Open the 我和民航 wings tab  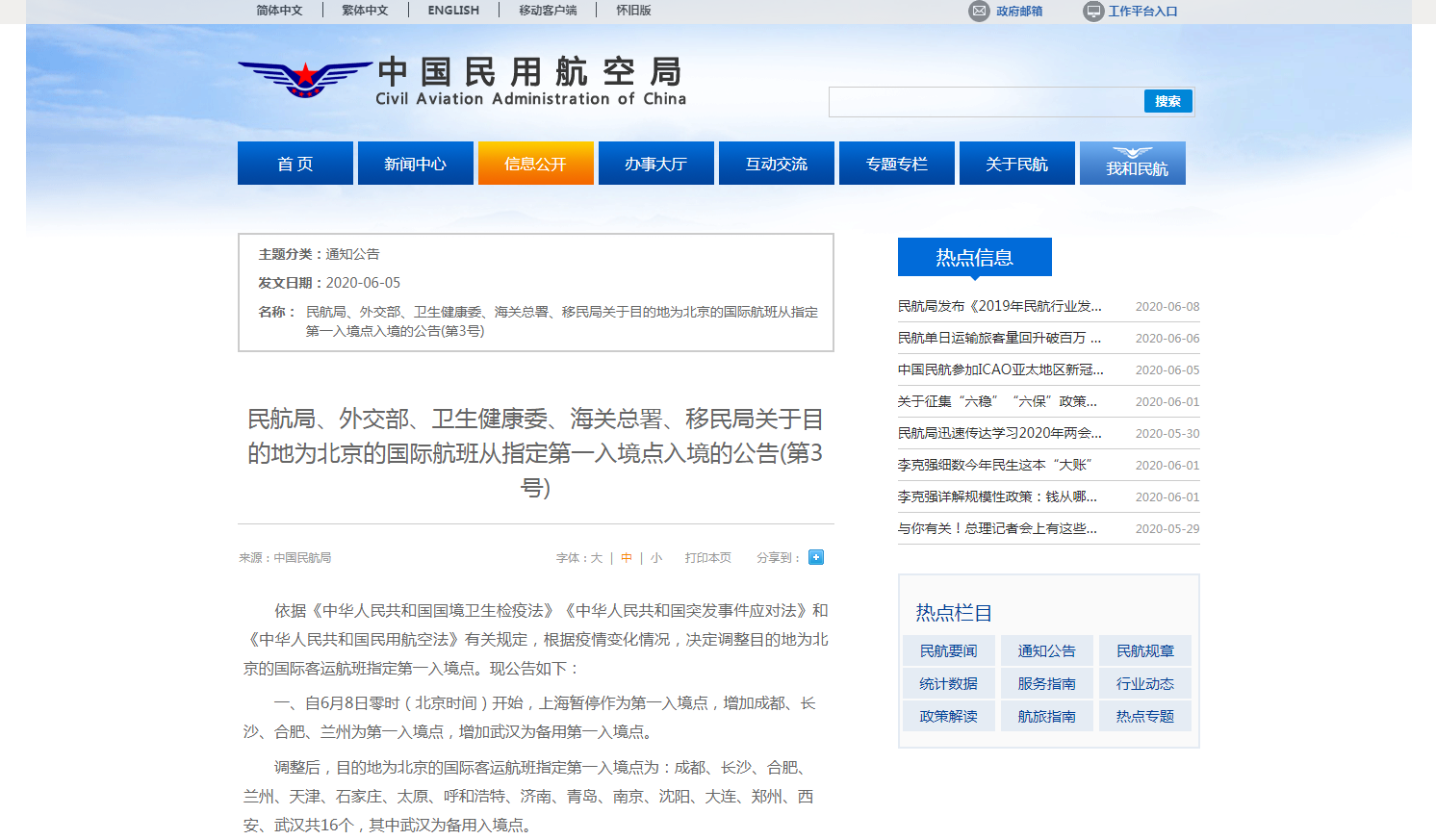coord(1132,163)
